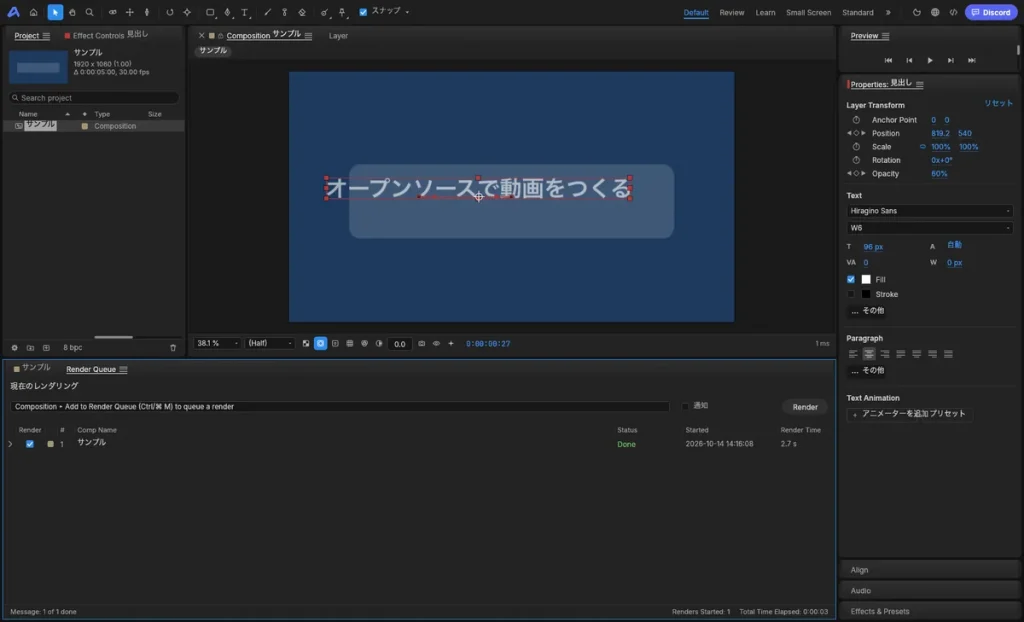Select the Brush tool
Viewport: 1024px width, 622px height.
point(267,12)
